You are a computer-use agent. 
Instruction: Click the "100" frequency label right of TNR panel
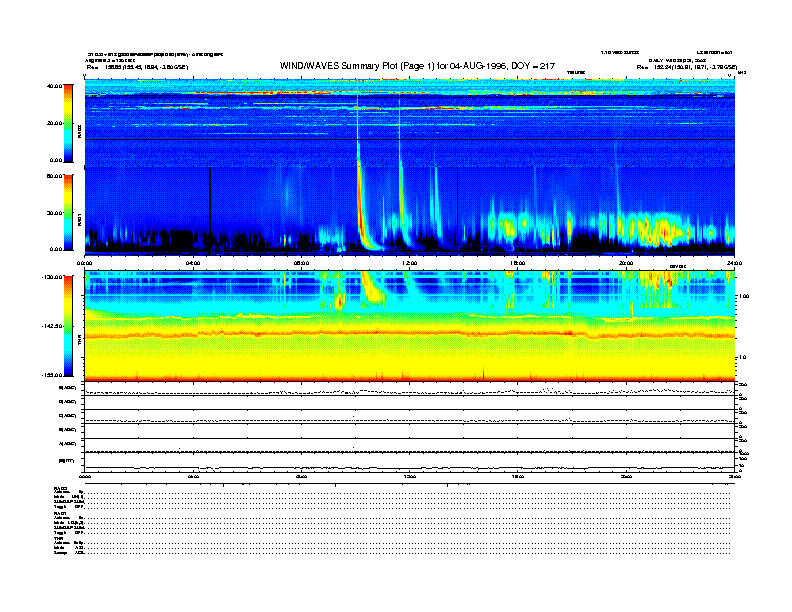[x=744, y=296]
